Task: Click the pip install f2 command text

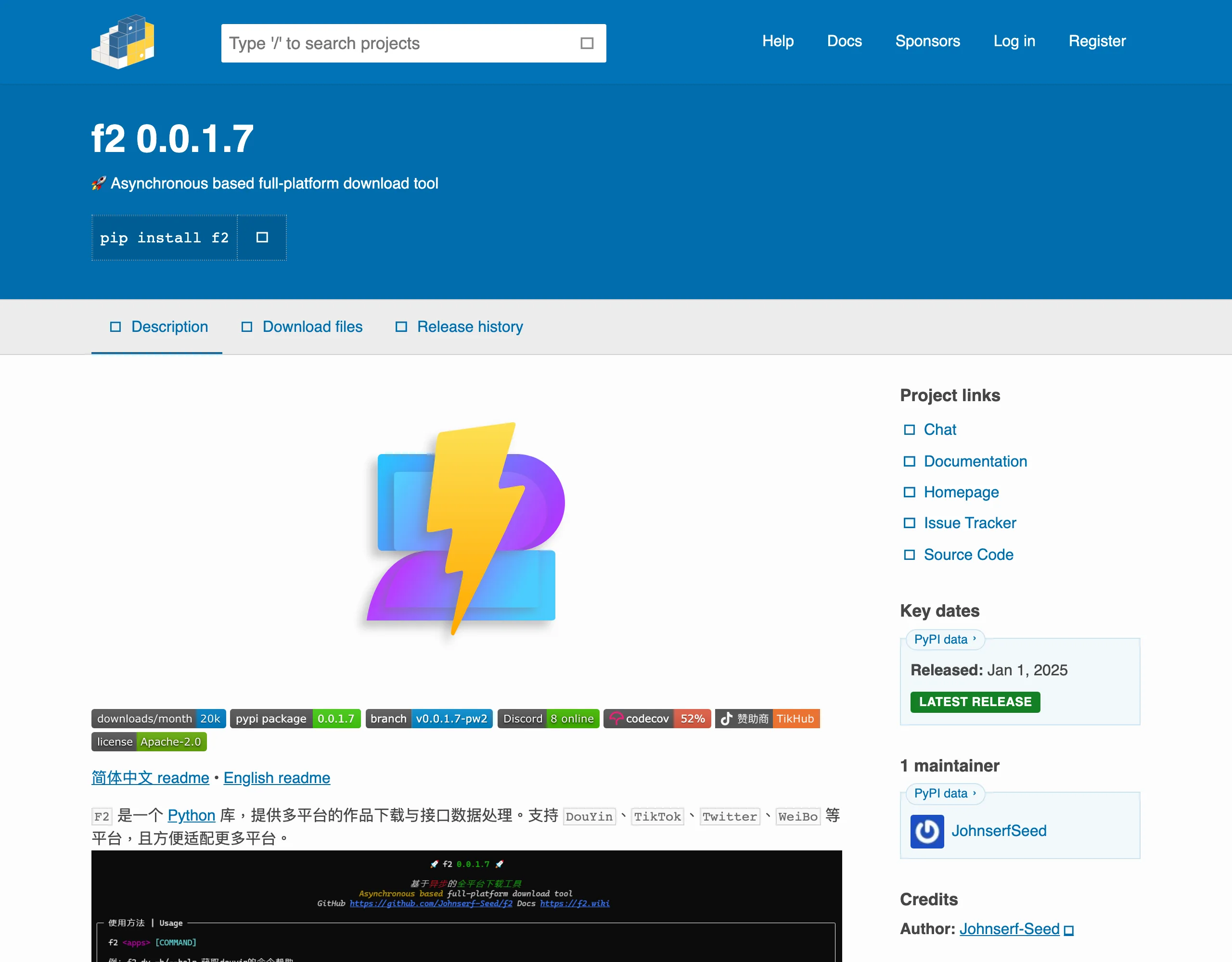Action: click(164, 238)
